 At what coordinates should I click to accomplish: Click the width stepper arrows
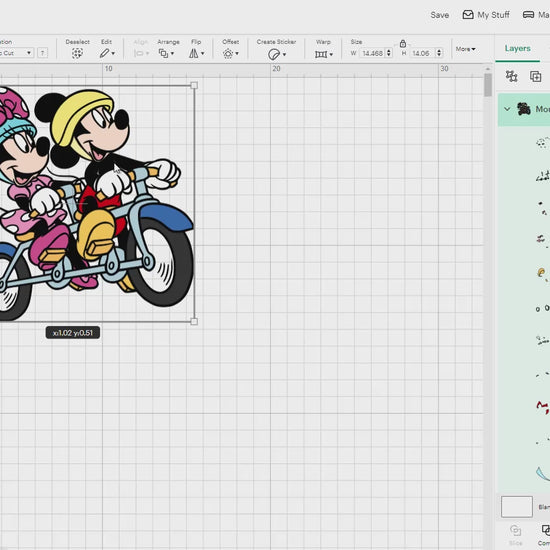(389, 53)
